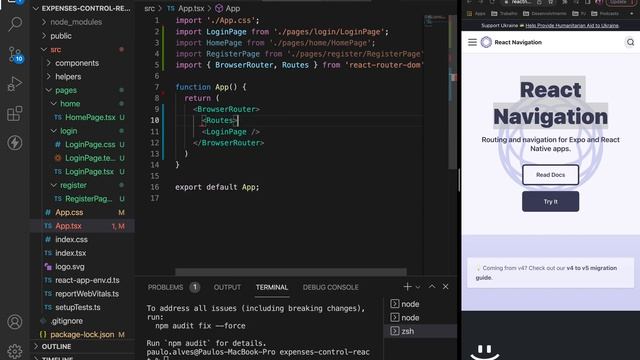Open HomePage.tsx file
640x360 pixels.
[x=90, y=118]
